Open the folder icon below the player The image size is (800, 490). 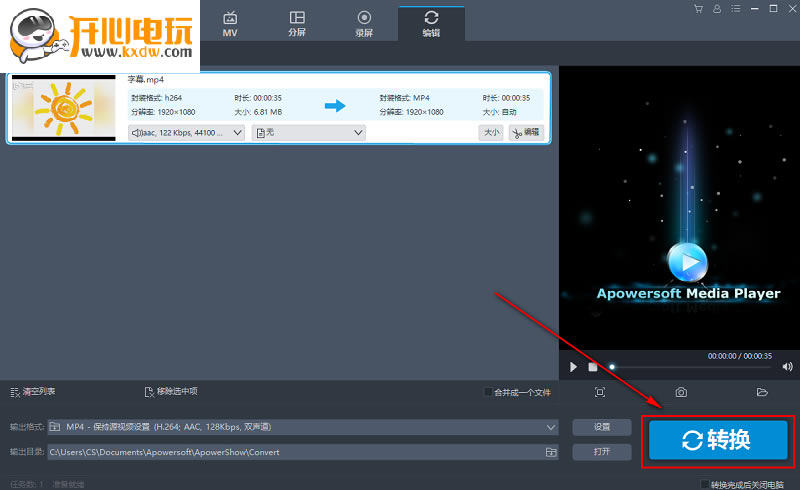pyautogui.click(x=761, y=393)
